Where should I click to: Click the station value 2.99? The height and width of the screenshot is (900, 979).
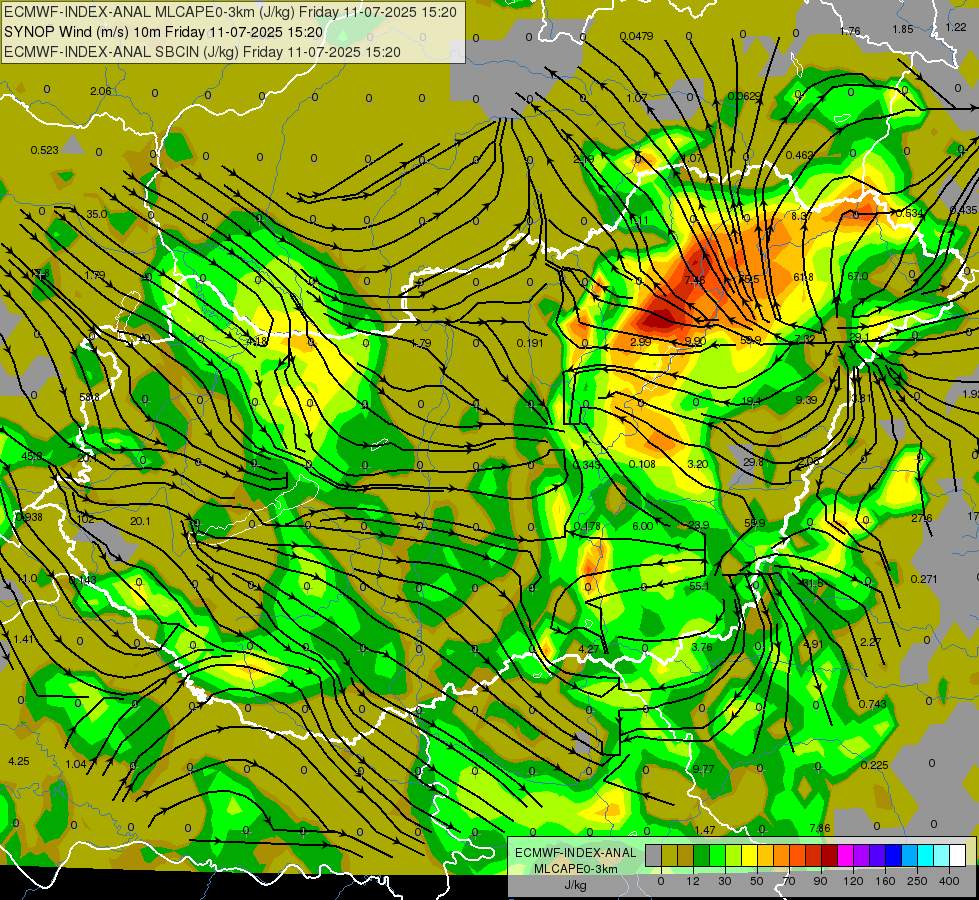[x=641, y=342]
